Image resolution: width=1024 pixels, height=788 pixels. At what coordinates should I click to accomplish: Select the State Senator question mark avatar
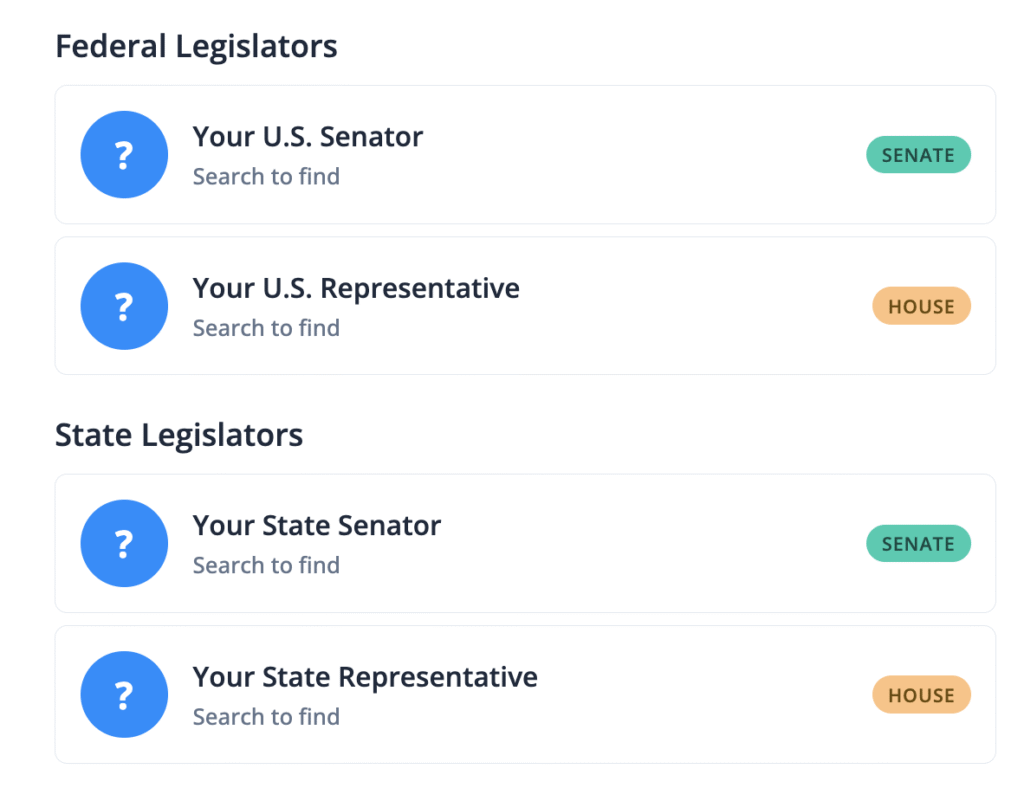point(123,543)
